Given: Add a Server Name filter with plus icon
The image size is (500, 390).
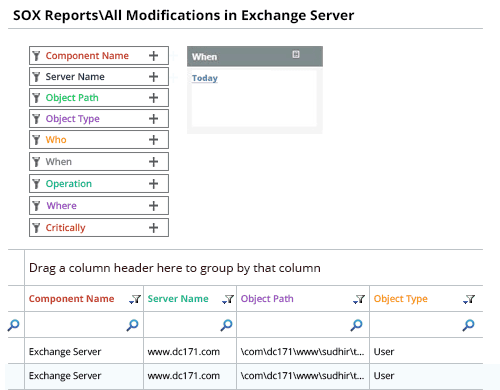Looking at the screenshot, I should (x=153, y=77).
